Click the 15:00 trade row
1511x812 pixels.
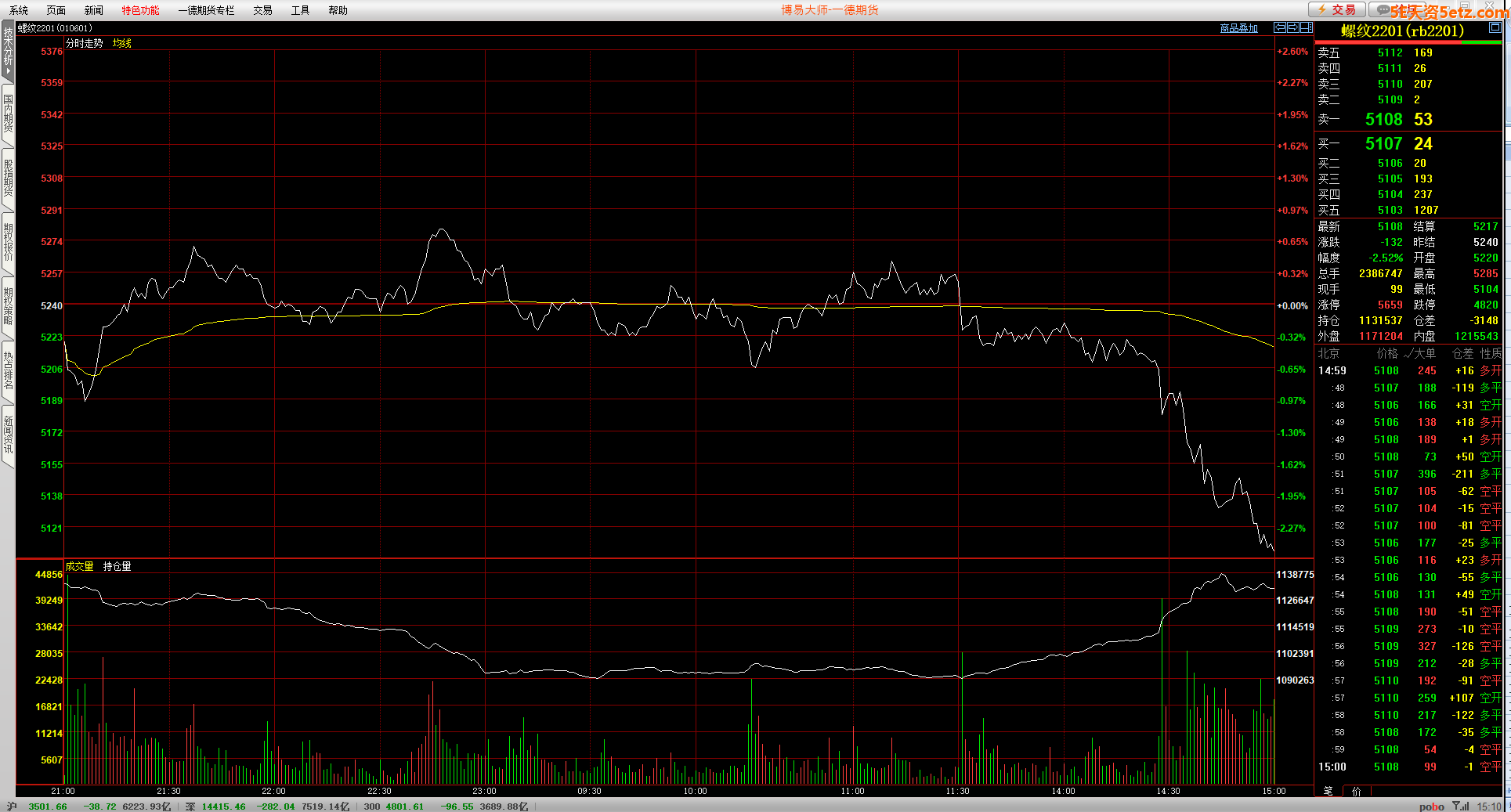click(x=1409, y=767)
